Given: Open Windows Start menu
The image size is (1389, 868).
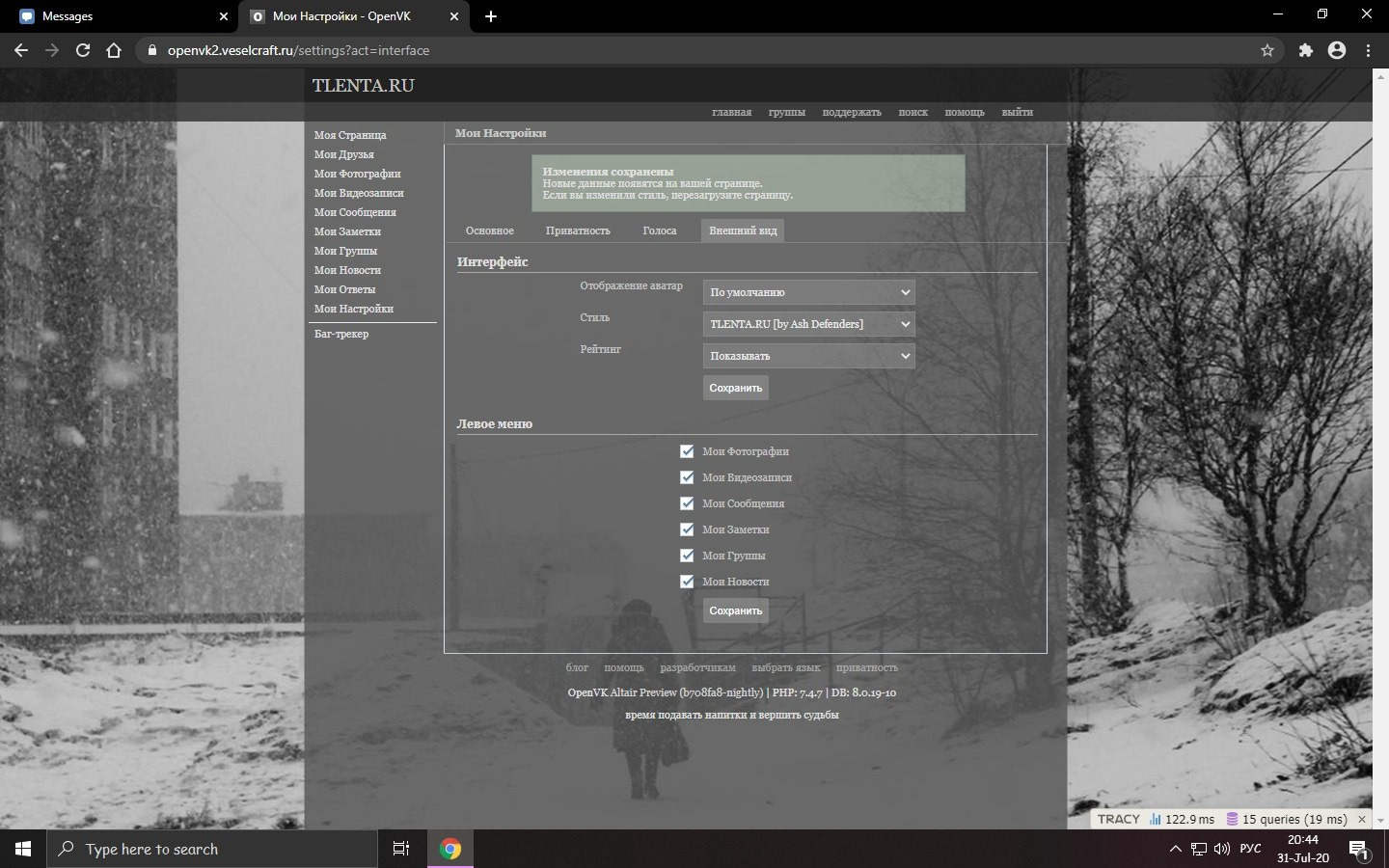Looking at the screenshot, I should 23,849.
